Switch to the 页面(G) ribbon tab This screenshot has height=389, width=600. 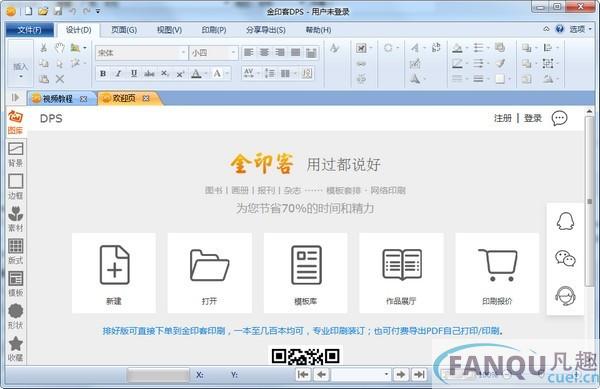coord(124,30)
